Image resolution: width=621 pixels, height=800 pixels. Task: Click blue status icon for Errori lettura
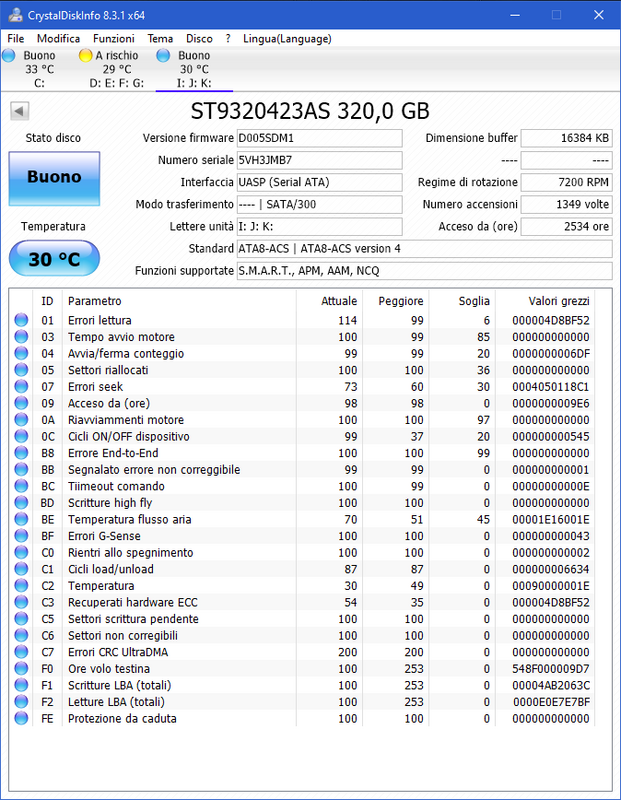click(x=21, y=320)
